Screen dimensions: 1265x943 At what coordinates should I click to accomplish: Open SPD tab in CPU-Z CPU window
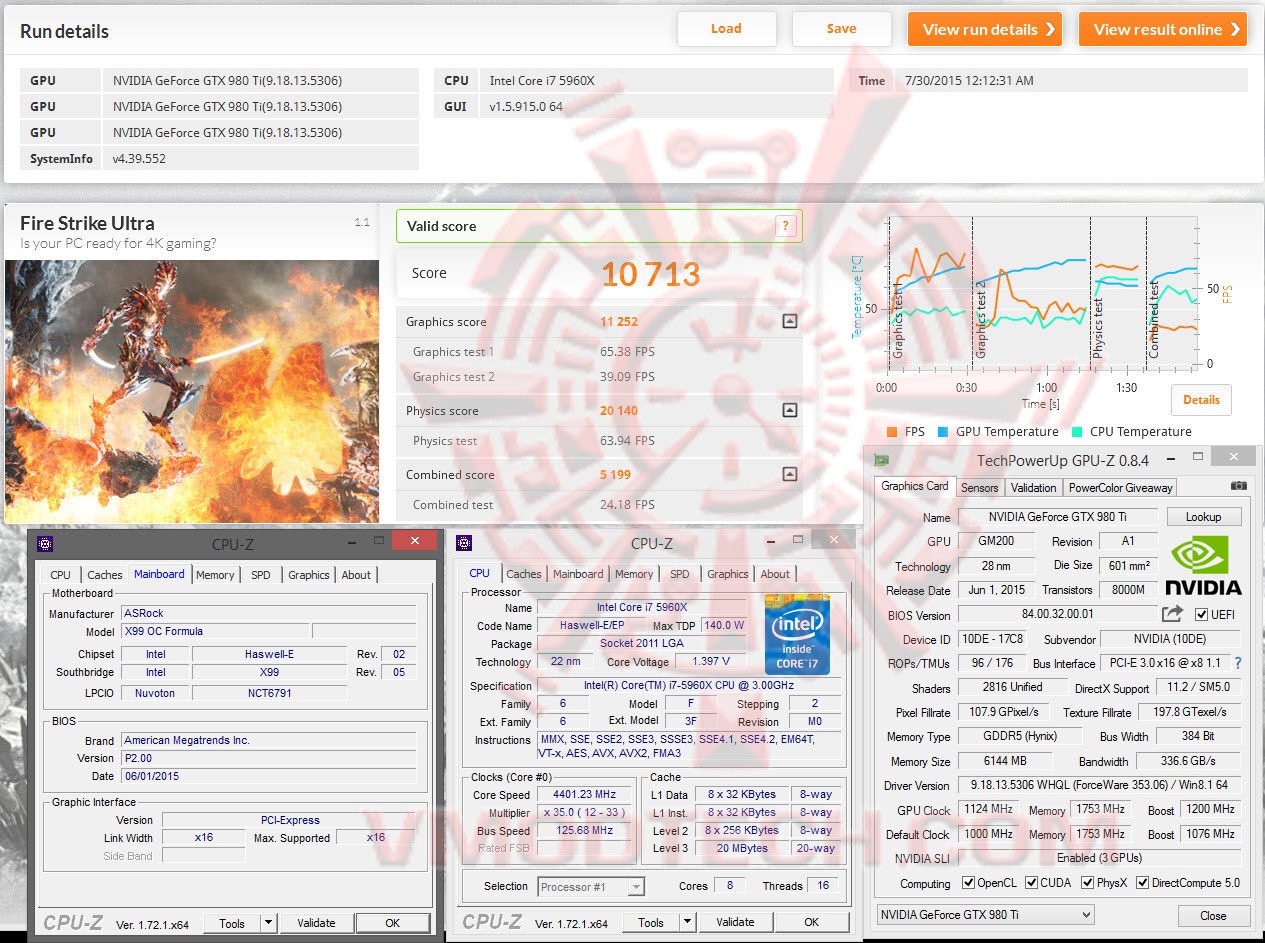point(679,574)
